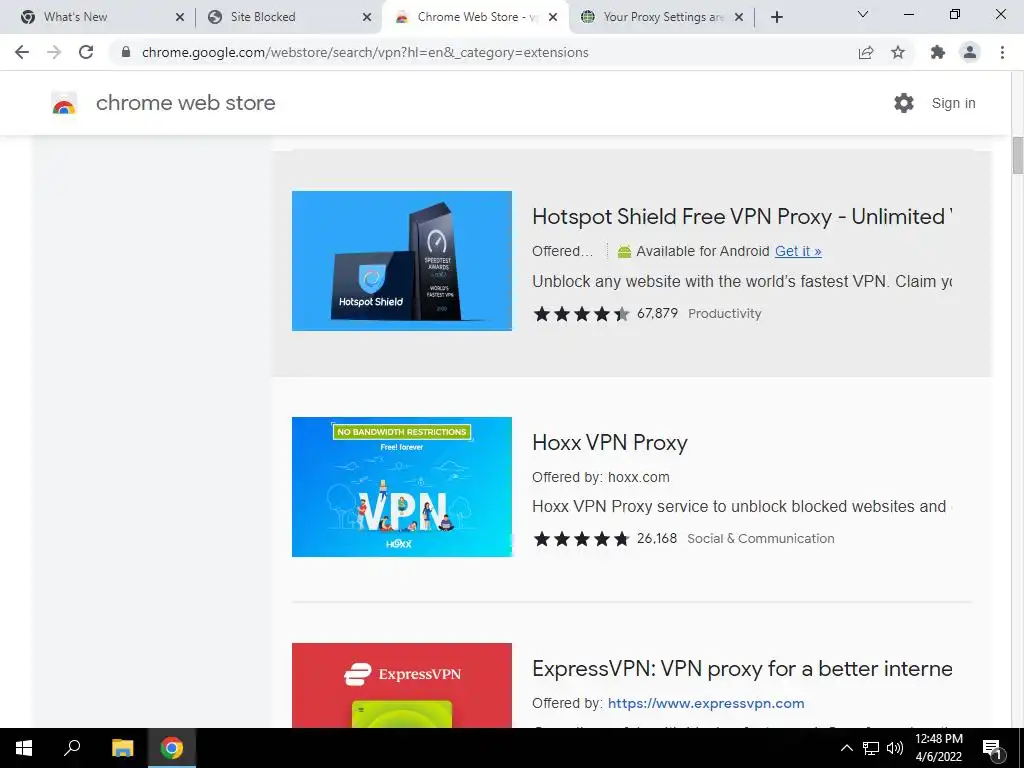The height and width of the screenshot is (768, 1024).
Task: Open the taskbar clock and date
Action: (938, 748)
